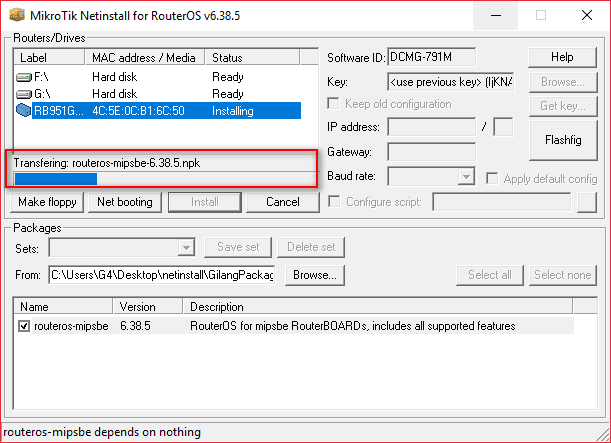Click the RB951G router device icon

click(23, 111)
